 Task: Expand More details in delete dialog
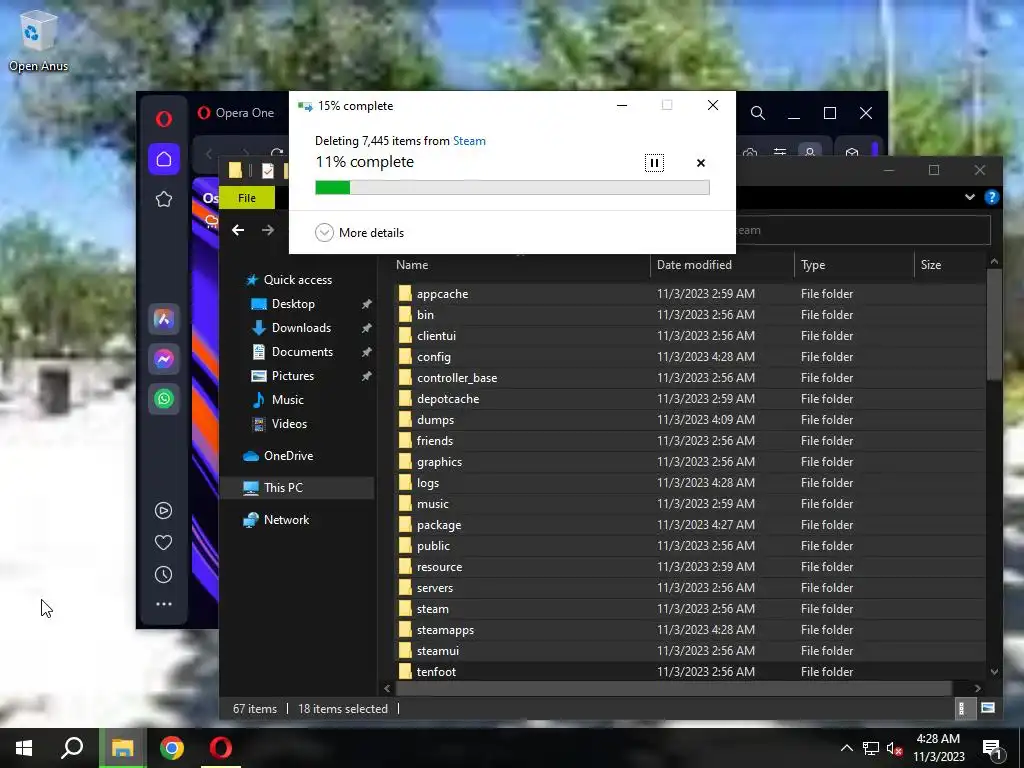click(360, 232)
